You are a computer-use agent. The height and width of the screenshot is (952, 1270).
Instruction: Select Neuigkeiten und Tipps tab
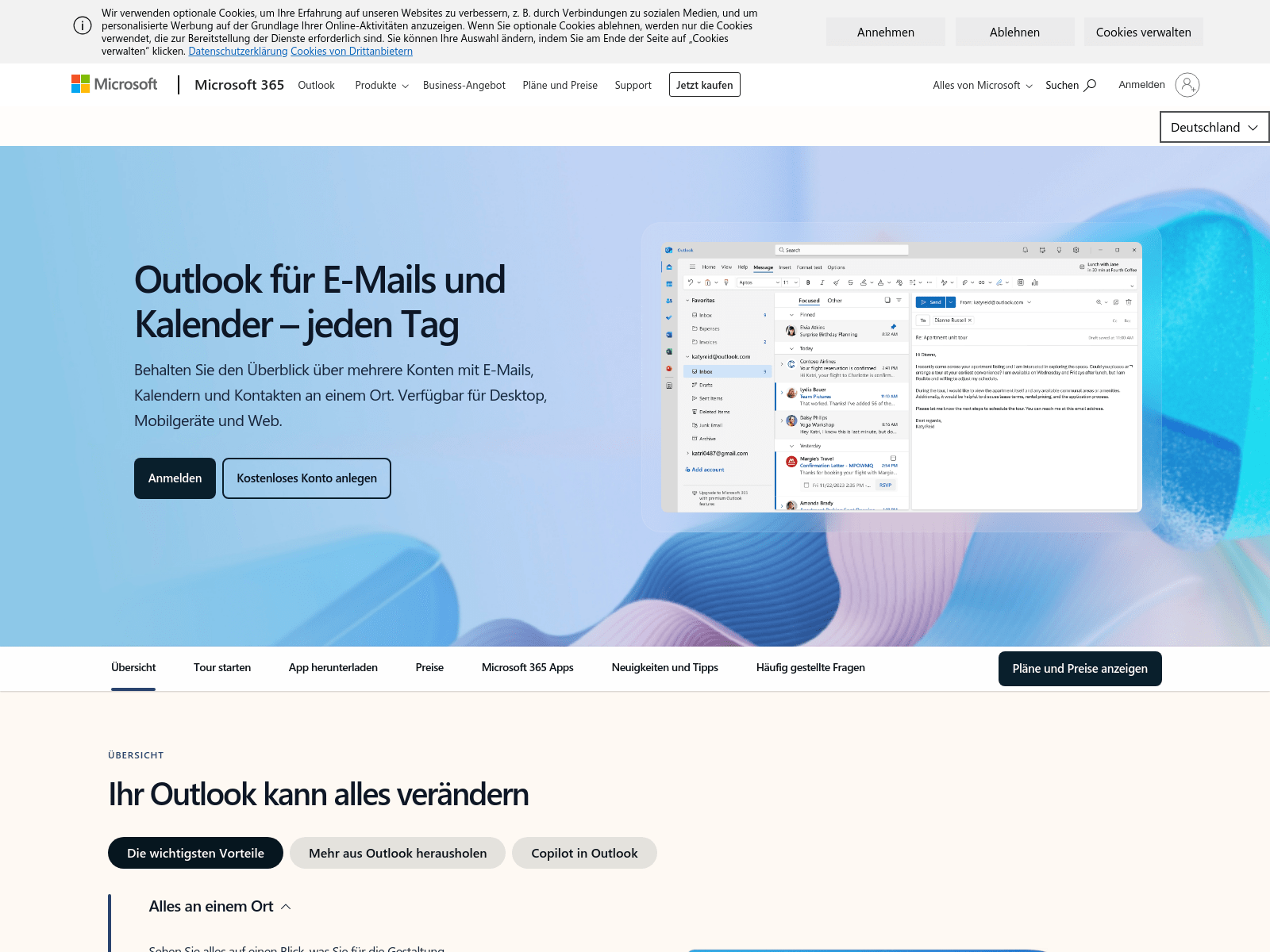point(665,668)
